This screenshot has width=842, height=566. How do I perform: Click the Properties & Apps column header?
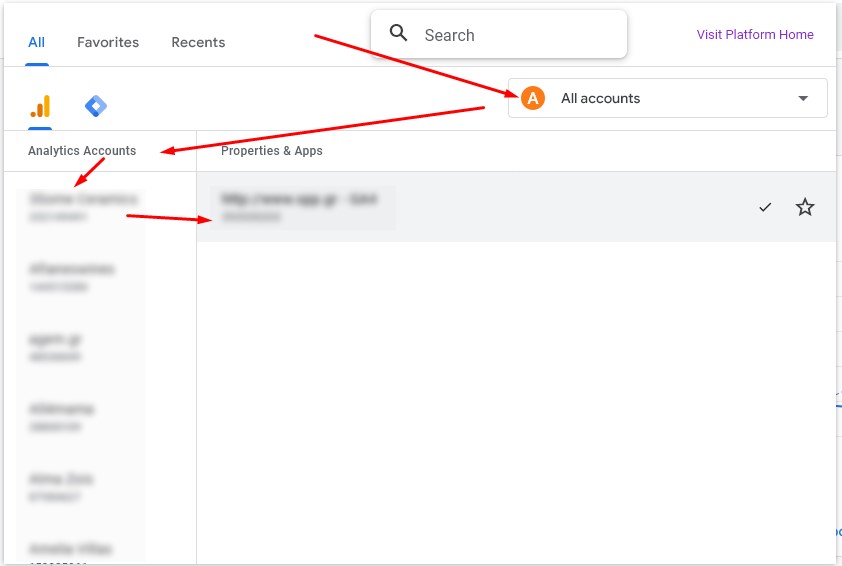[271, 151]
